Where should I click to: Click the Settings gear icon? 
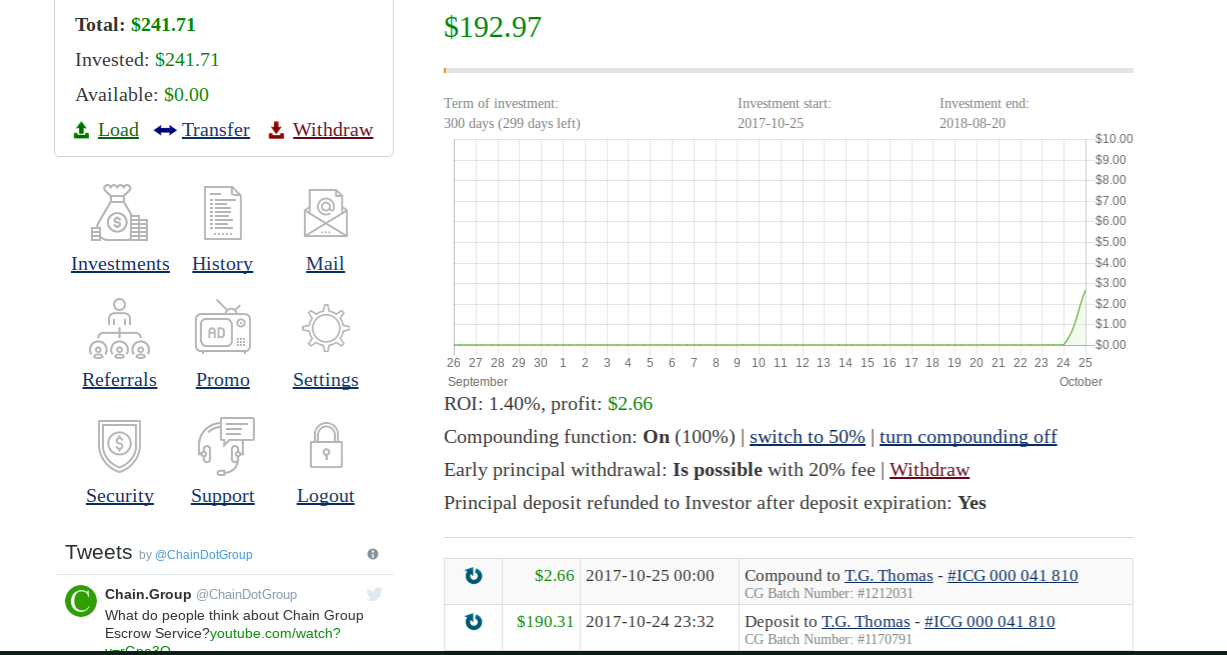[325, 329]
